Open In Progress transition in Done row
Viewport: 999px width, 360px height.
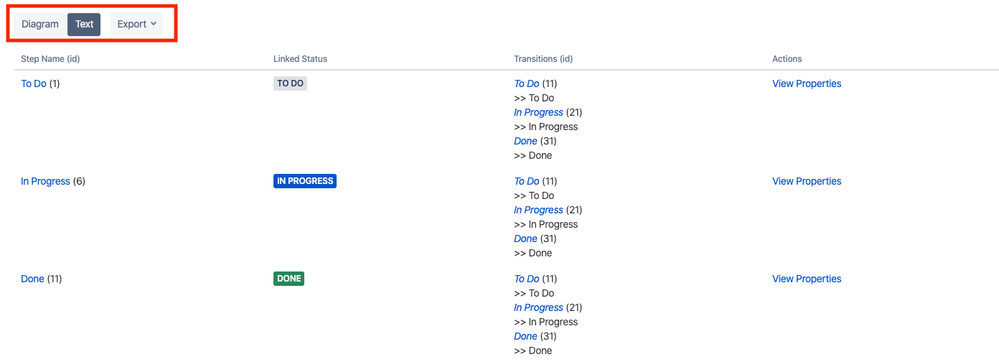538,307
